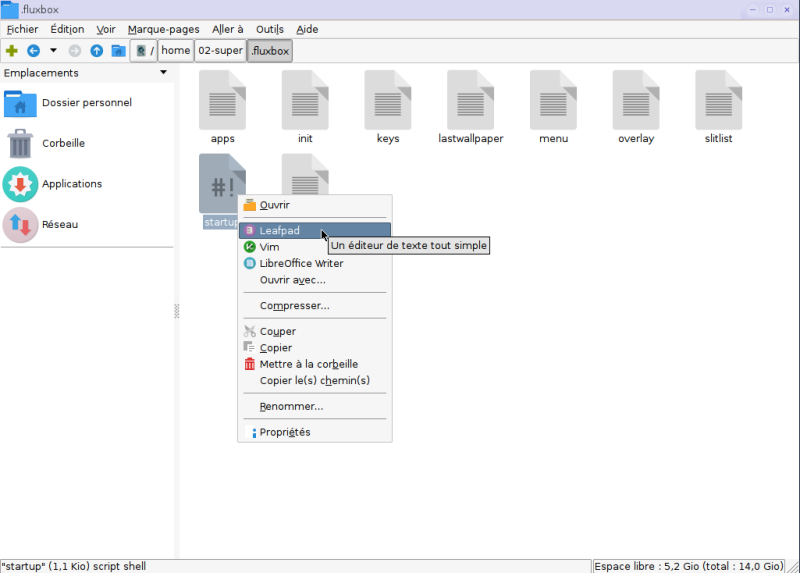Choose Mettre à la corbeille
Image resolution: width=800 pixels, height=573 pixels.
(315, 364)
